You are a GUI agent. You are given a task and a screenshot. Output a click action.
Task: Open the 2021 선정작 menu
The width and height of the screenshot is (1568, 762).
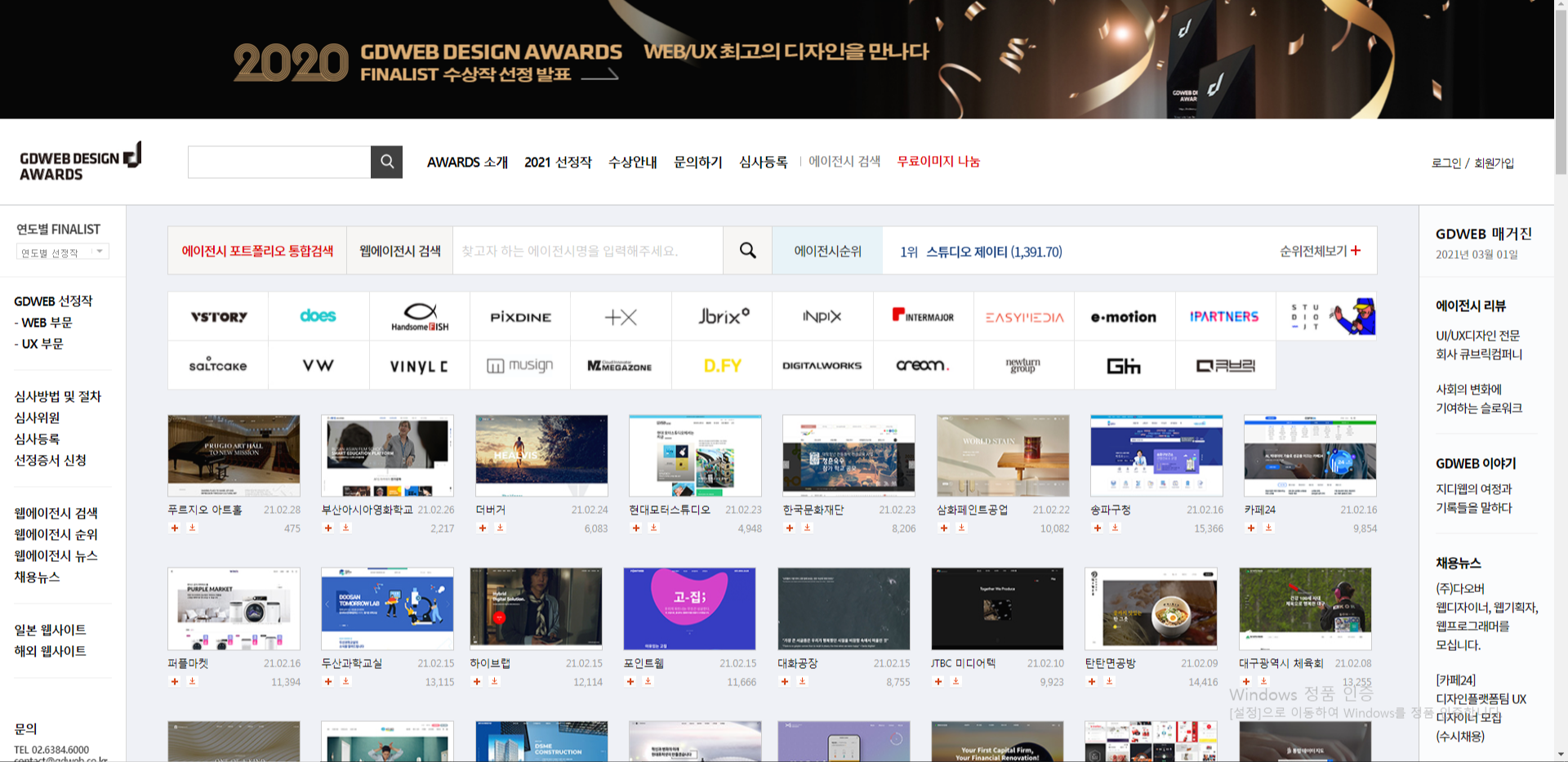(558, 162)
